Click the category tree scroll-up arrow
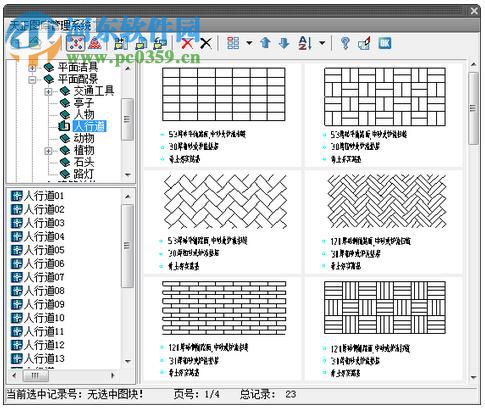The height and width of the screenshot is (409, 485). (x=128, y=69)
